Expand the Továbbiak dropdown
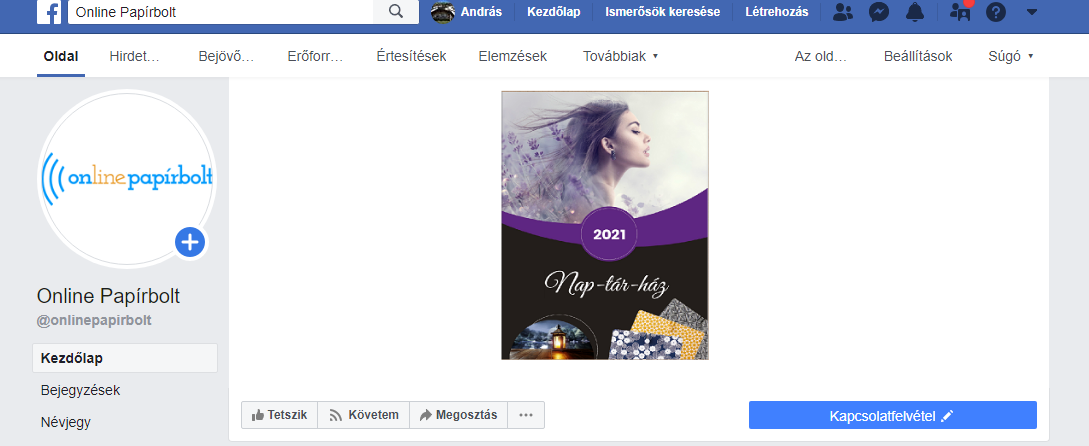 [x=620, y=56]
